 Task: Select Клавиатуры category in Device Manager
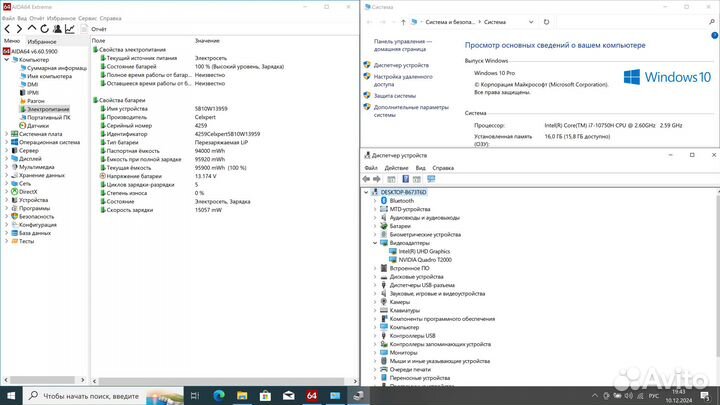(404, 310)
